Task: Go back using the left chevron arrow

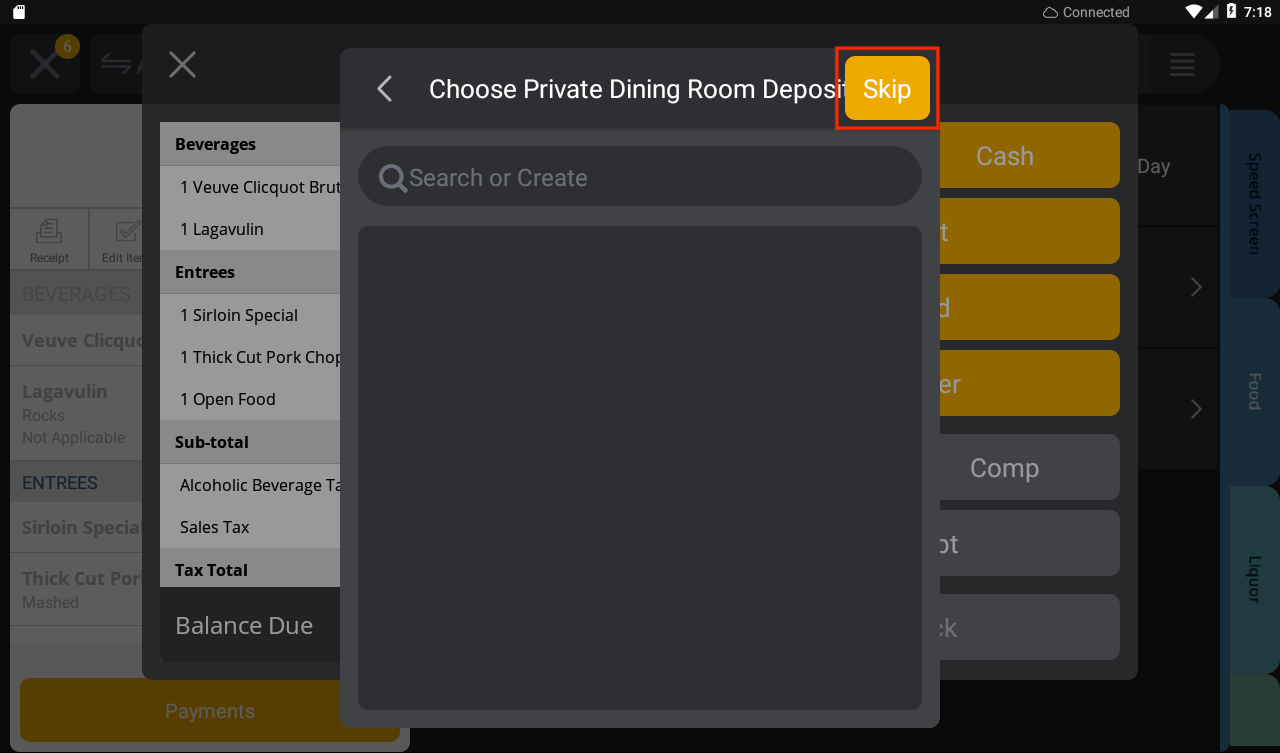Action: click(385, 89)
